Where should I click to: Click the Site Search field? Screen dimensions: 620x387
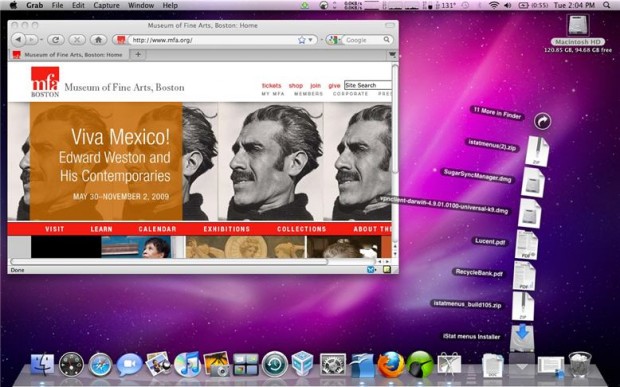[x=368, y=85]
